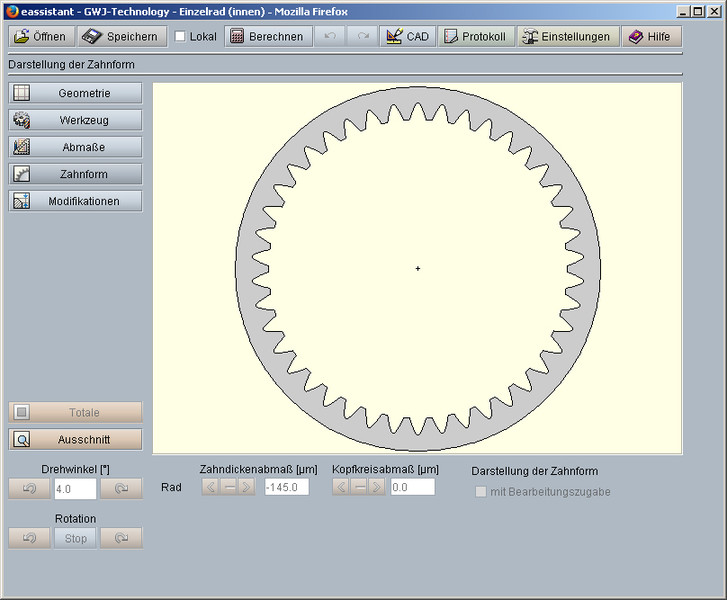Save with the Speichern button
Viewport: 727px width, 600px height.
click(x=120, y=37)
